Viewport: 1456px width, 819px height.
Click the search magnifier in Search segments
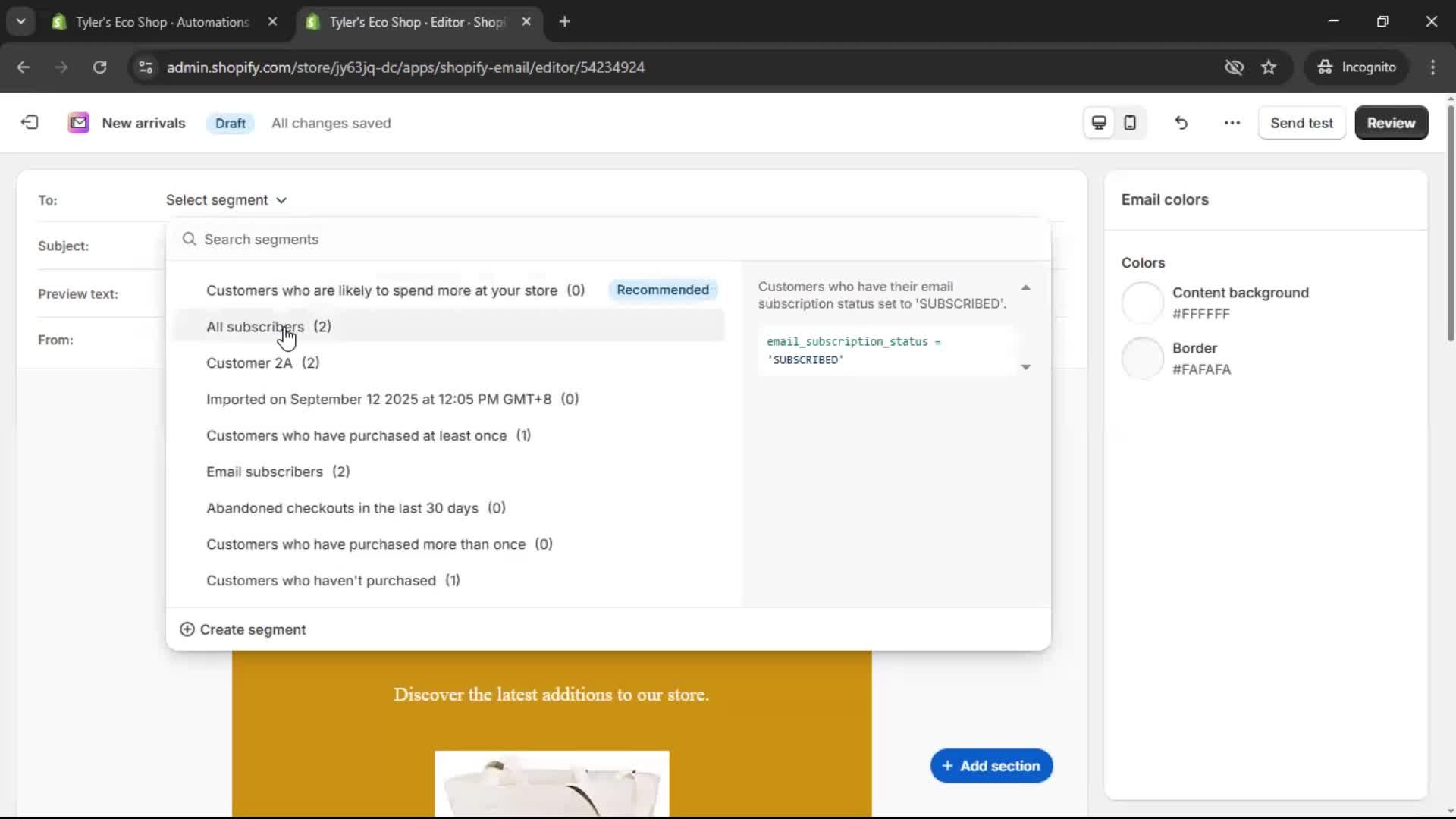188,239
